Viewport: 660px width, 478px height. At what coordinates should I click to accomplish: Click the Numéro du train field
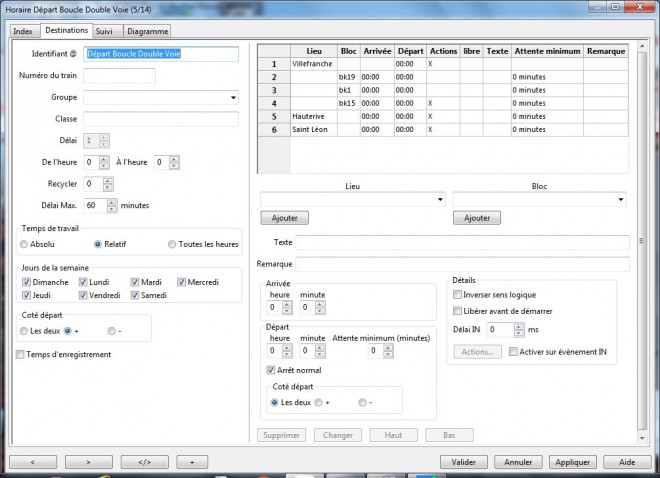tap(119, 76)
